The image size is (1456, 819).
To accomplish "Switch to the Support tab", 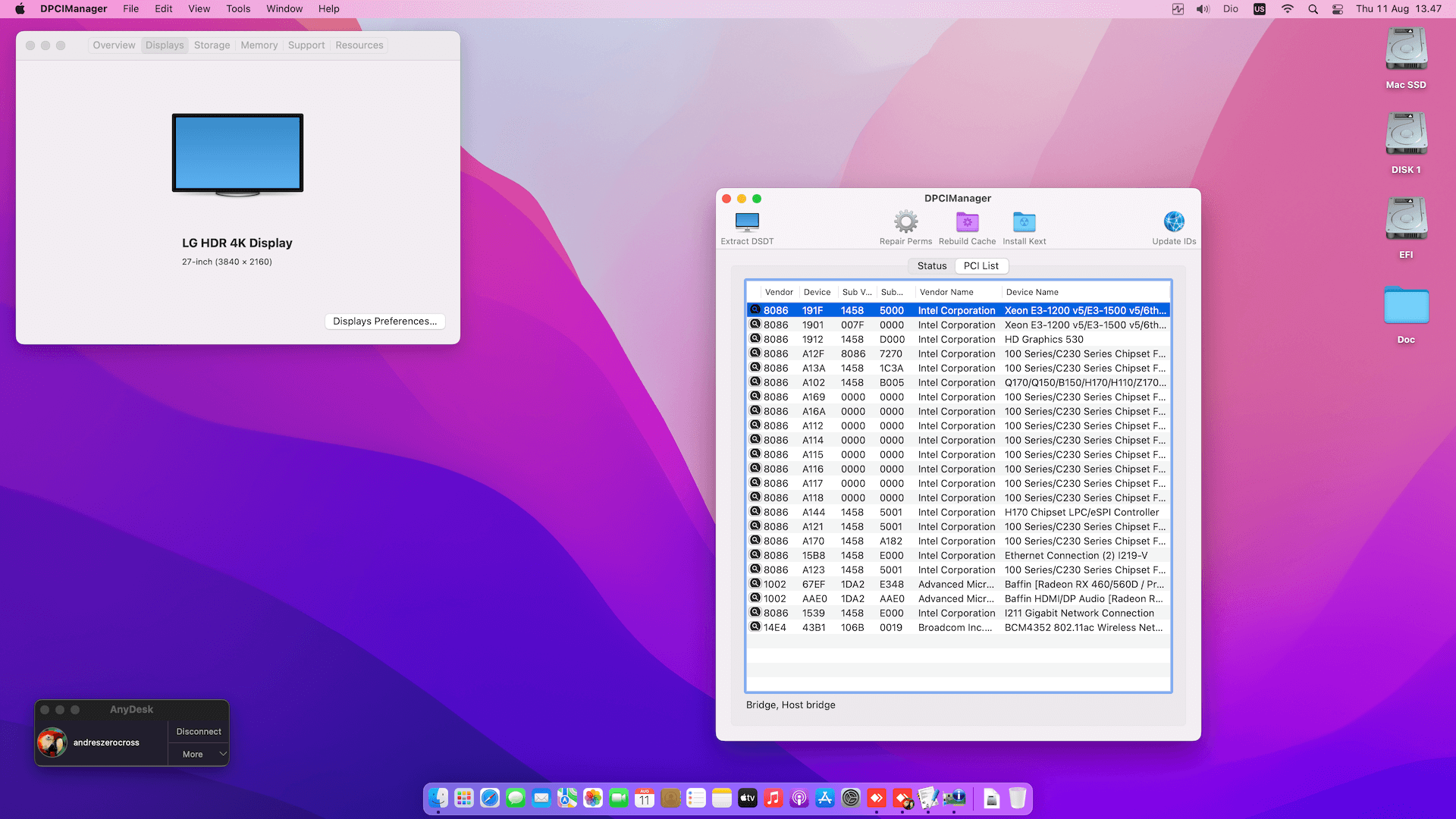I will 306,45.
